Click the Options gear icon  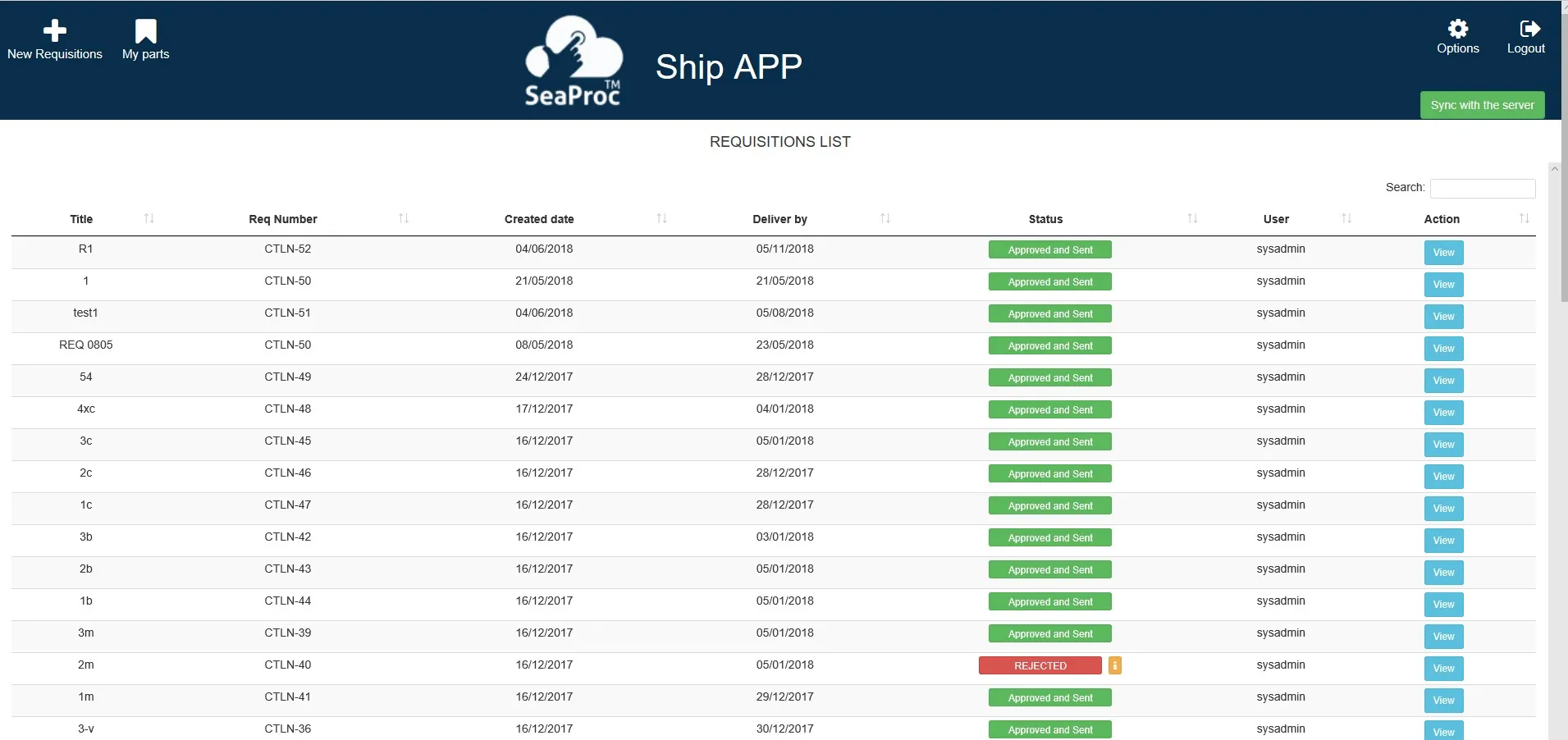coord(1458,29)
